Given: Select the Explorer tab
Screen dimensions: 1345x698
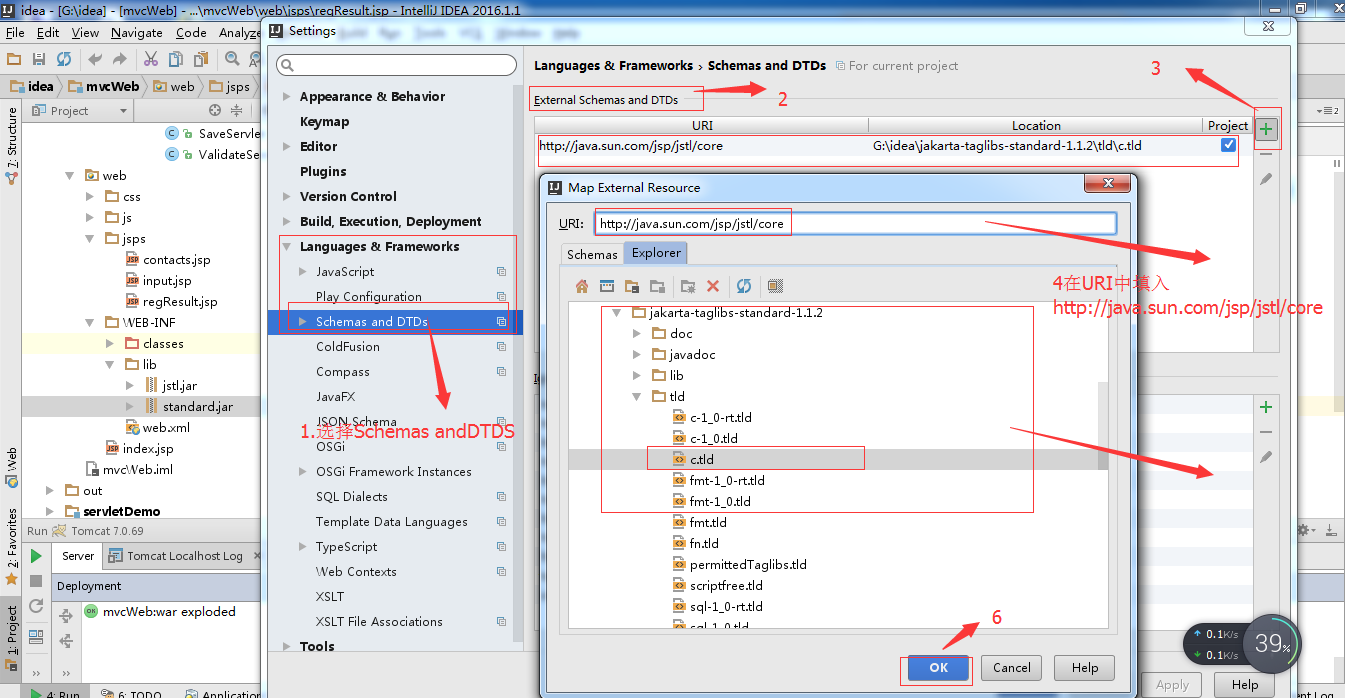Looking at the screenshot, I should click(x=656, y=253).
